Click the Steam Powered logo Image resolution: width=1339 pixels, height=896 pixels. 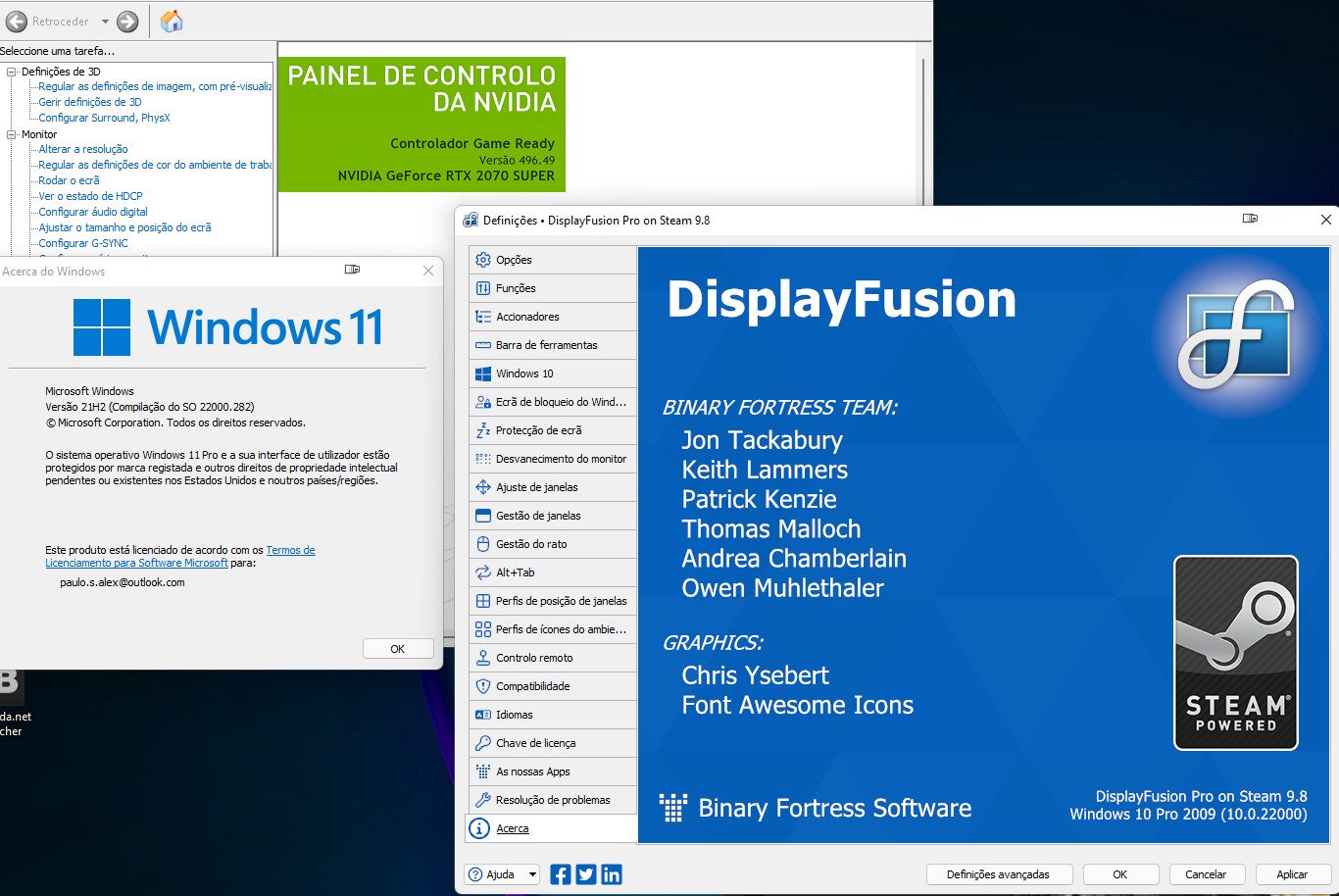pos(1235,653)
